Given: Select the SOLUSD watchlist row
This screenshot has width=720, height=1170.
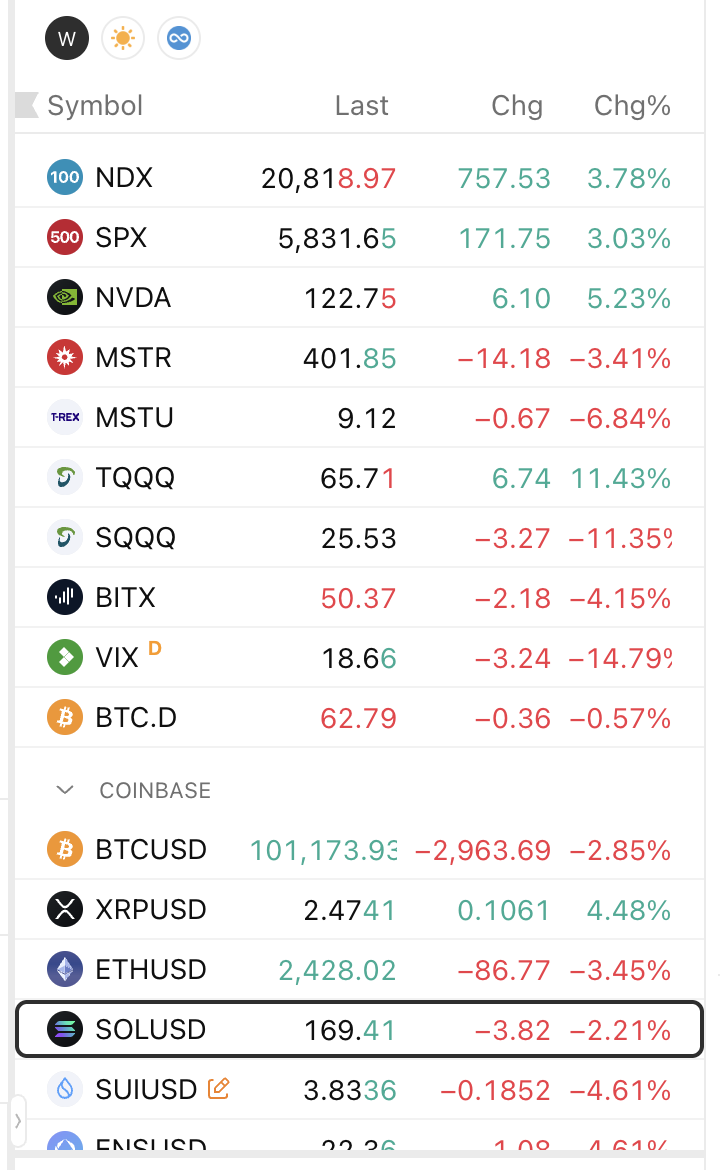Looking at the screenshot, I should pyautogui.click(x=360, y=1029).
